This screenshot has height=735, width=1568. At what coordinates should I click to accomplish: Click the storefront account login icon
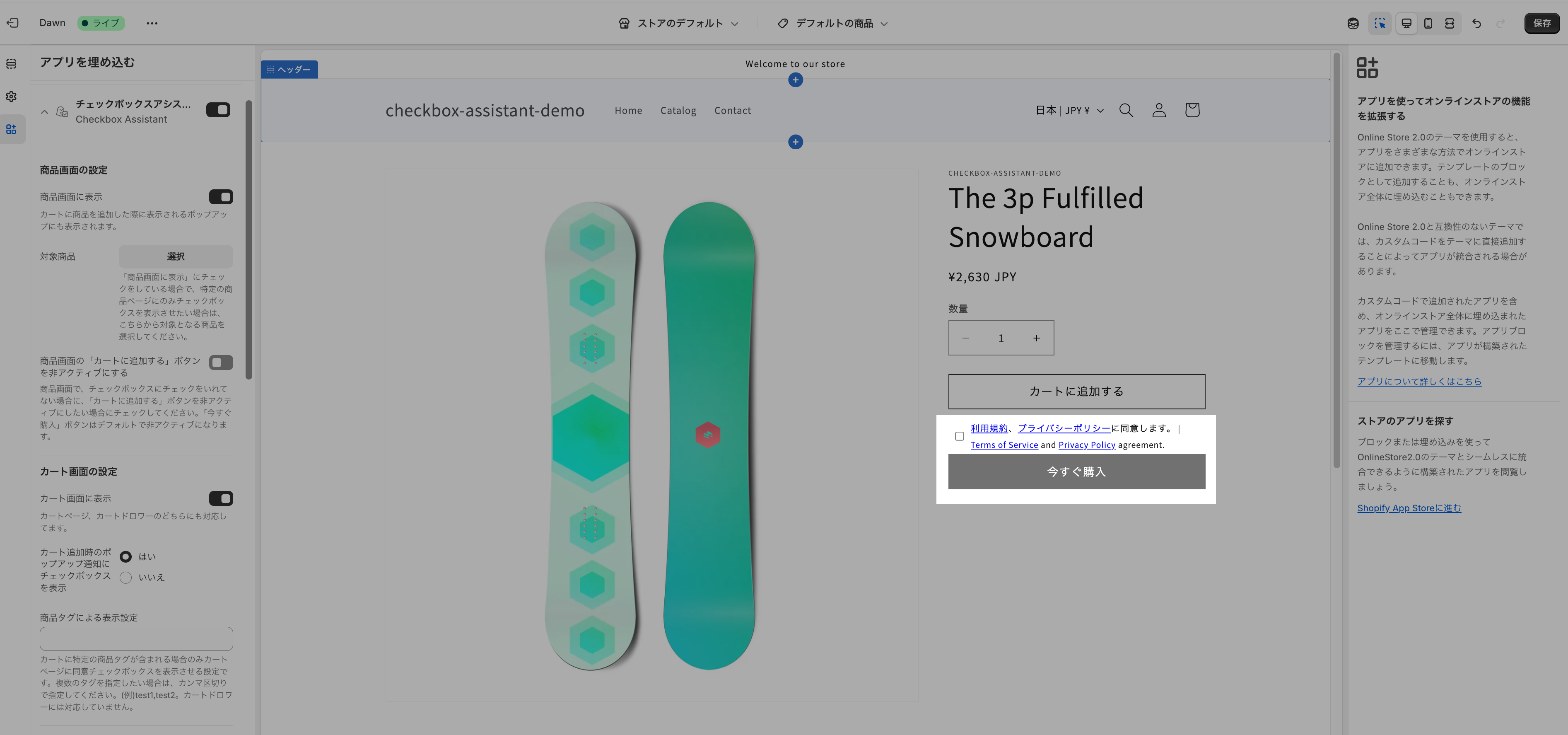pyautogui.click(x=1159, y=110)
